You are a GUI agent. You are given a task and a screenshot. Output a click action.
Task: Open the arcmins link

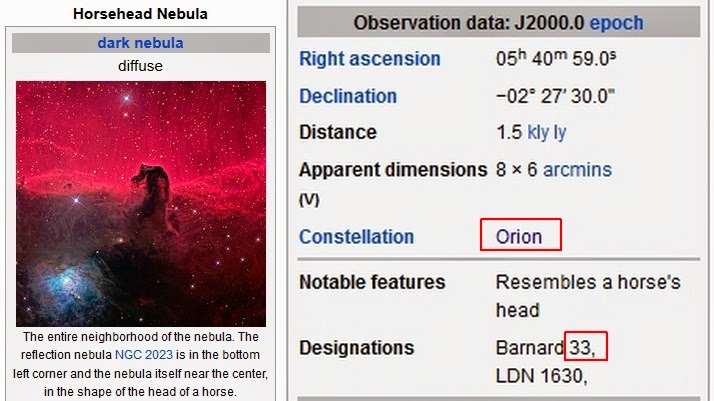point(577,169)
